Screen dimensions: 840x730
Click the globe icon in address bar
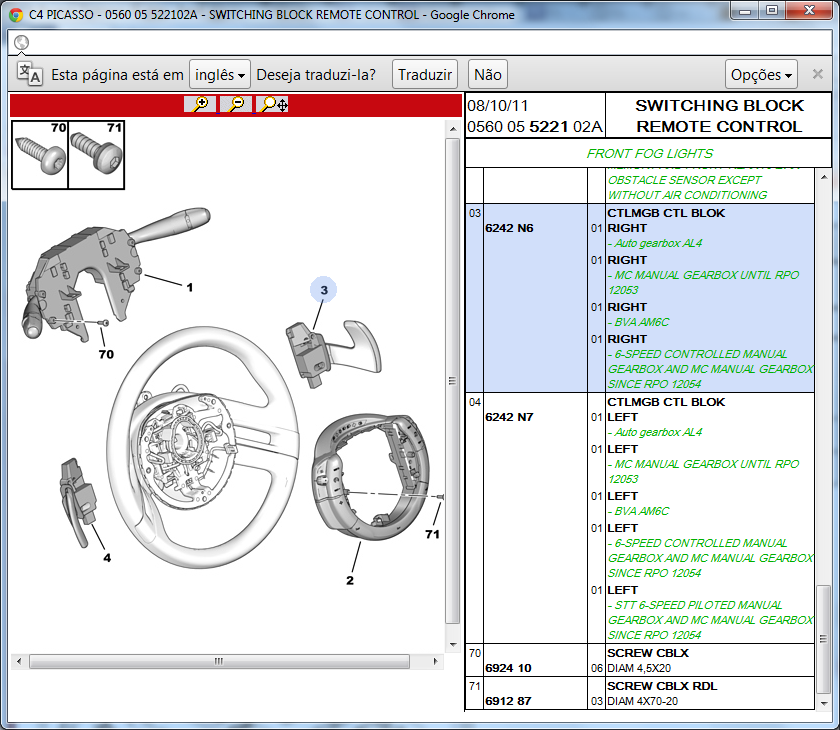pyautogui.click(x=21, y=42)
